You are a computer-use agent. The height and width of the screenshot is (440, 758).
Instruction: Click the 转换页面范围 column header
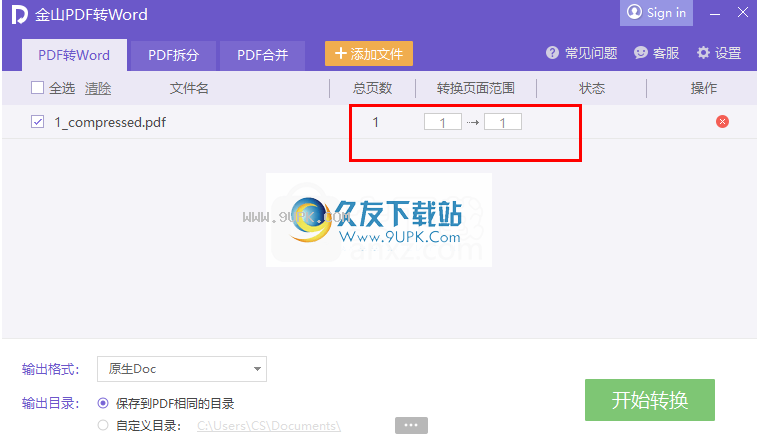(476, 88)
